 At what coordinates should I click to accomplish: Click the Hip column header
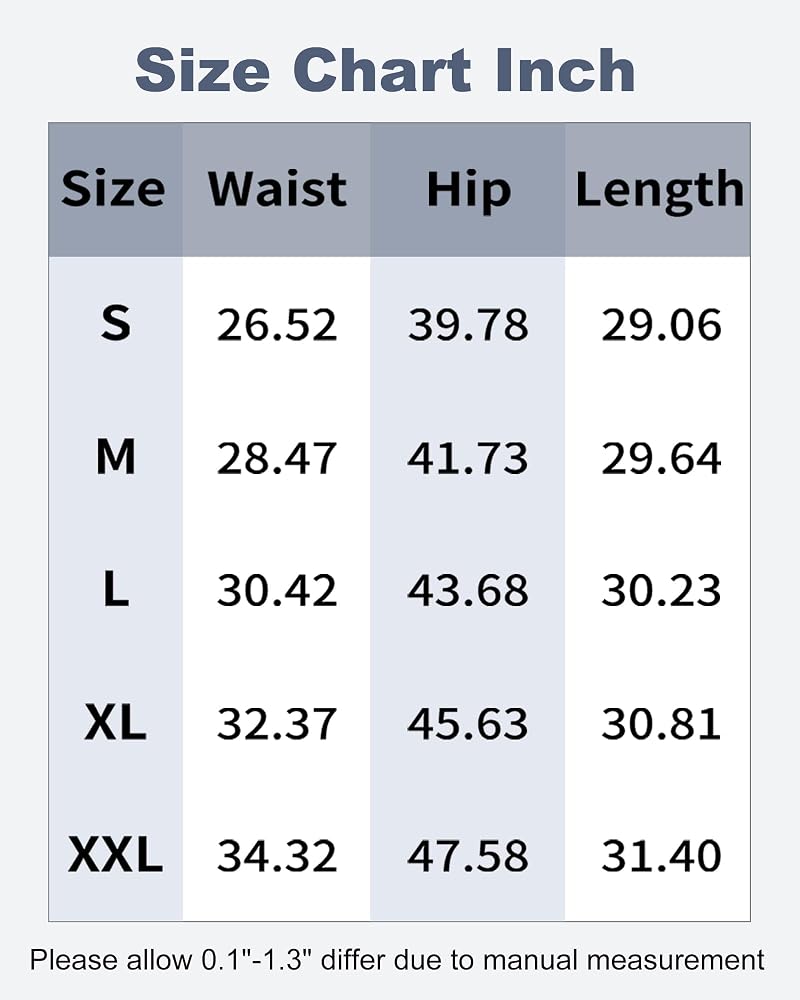[x=469, y=190]
